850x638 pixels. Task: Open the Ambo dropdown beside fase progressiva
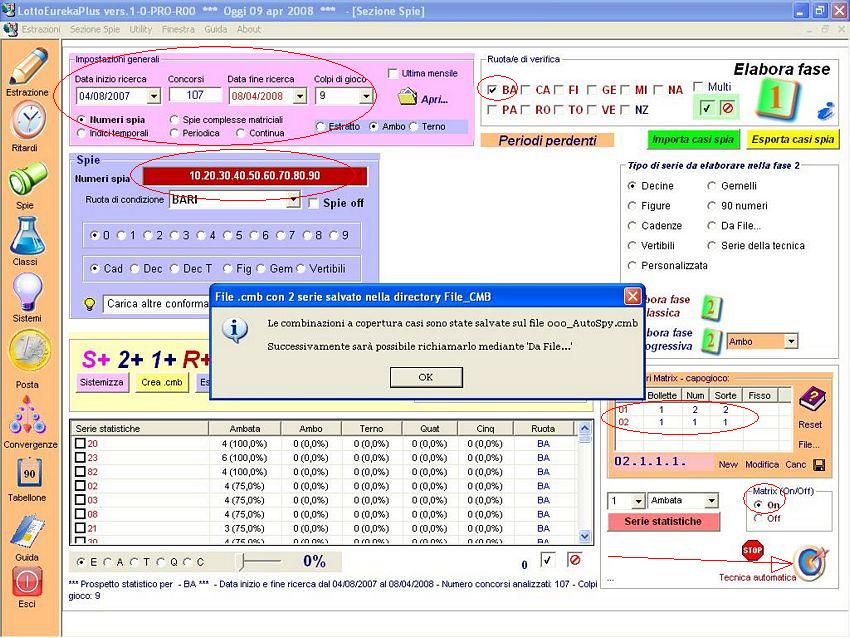tap(791, 341)
